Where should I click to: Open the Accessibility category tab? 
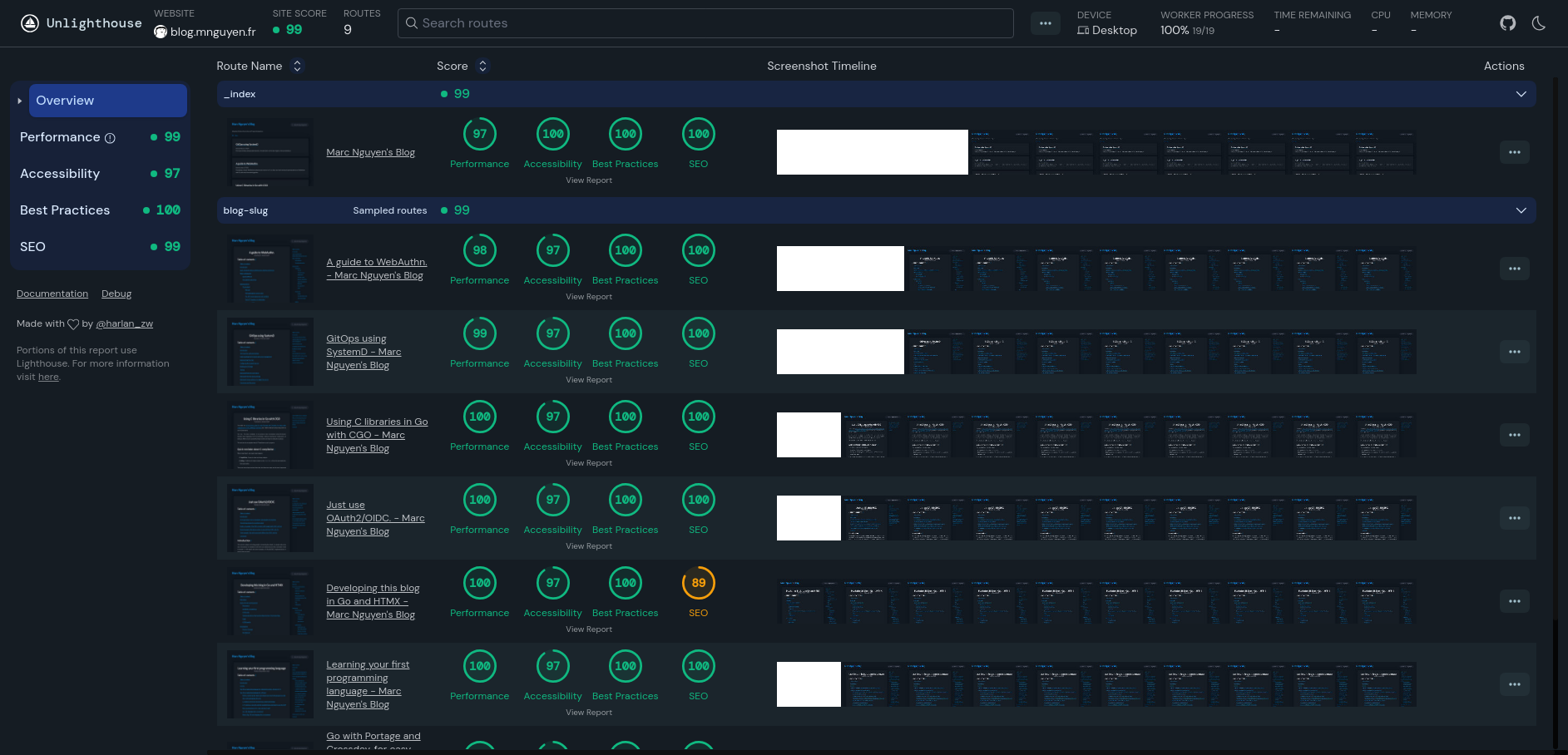[x=100, y=174]
